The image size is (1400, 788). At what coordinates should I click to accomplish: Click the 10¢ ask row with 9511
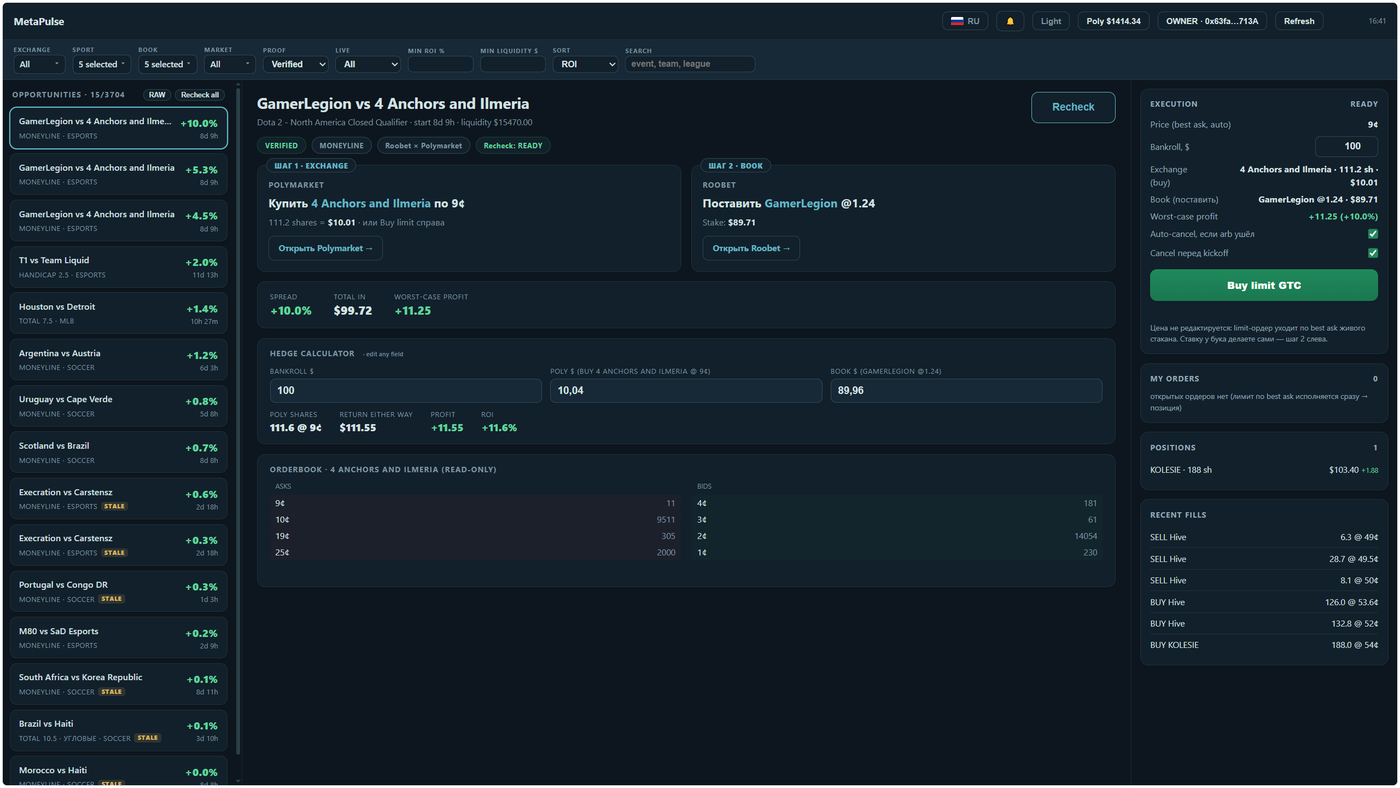pos(475,519)
